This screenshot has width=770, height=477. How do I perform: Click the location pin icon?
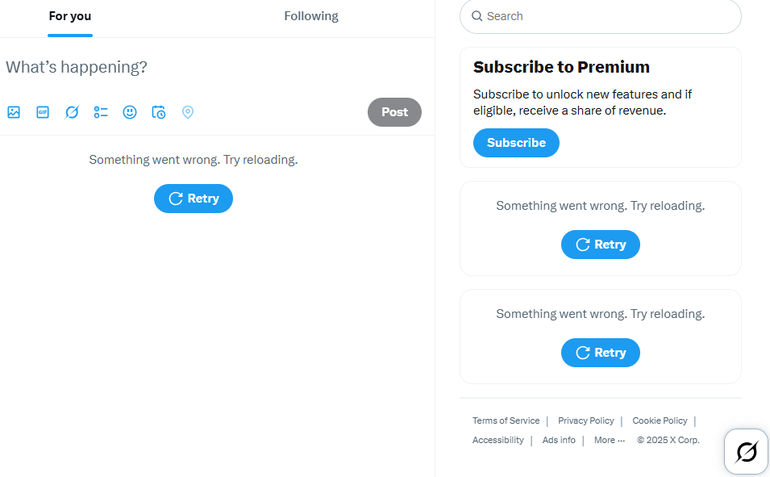click(x=188, y=112)
